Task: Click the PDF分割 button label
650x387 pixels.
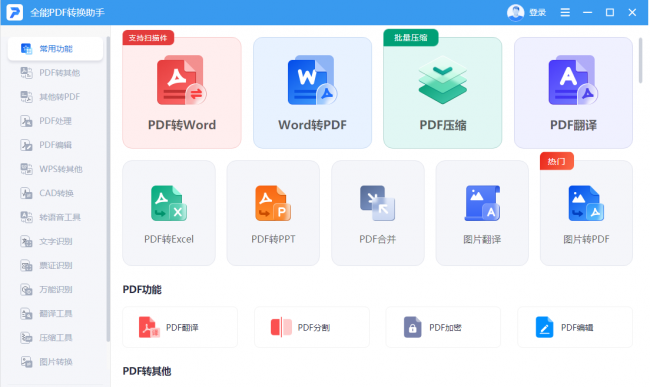Action: coord(314,327)
